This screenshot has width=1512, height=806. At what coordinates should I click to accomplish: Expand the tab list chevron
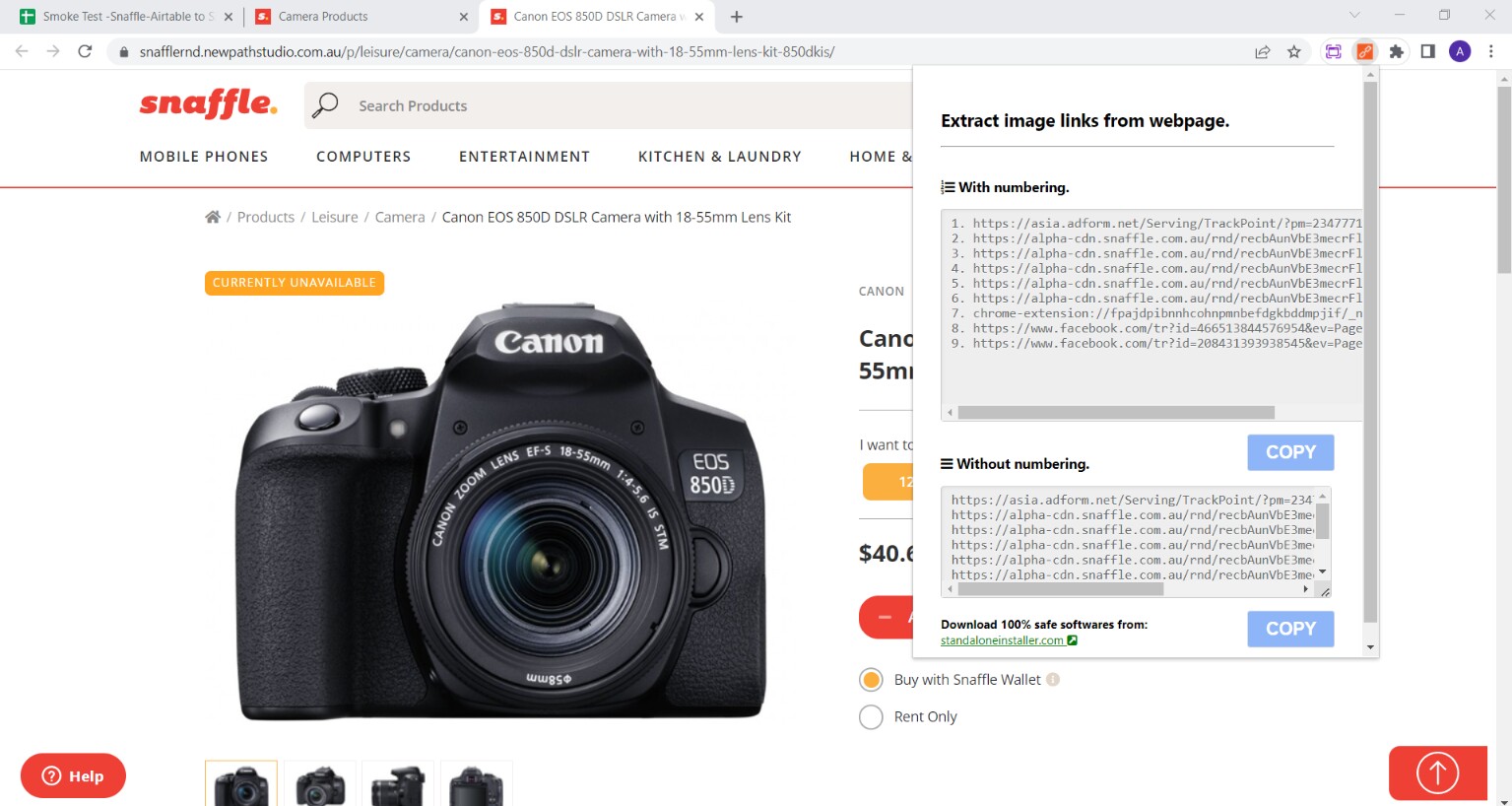click(x=1354, y=16)
